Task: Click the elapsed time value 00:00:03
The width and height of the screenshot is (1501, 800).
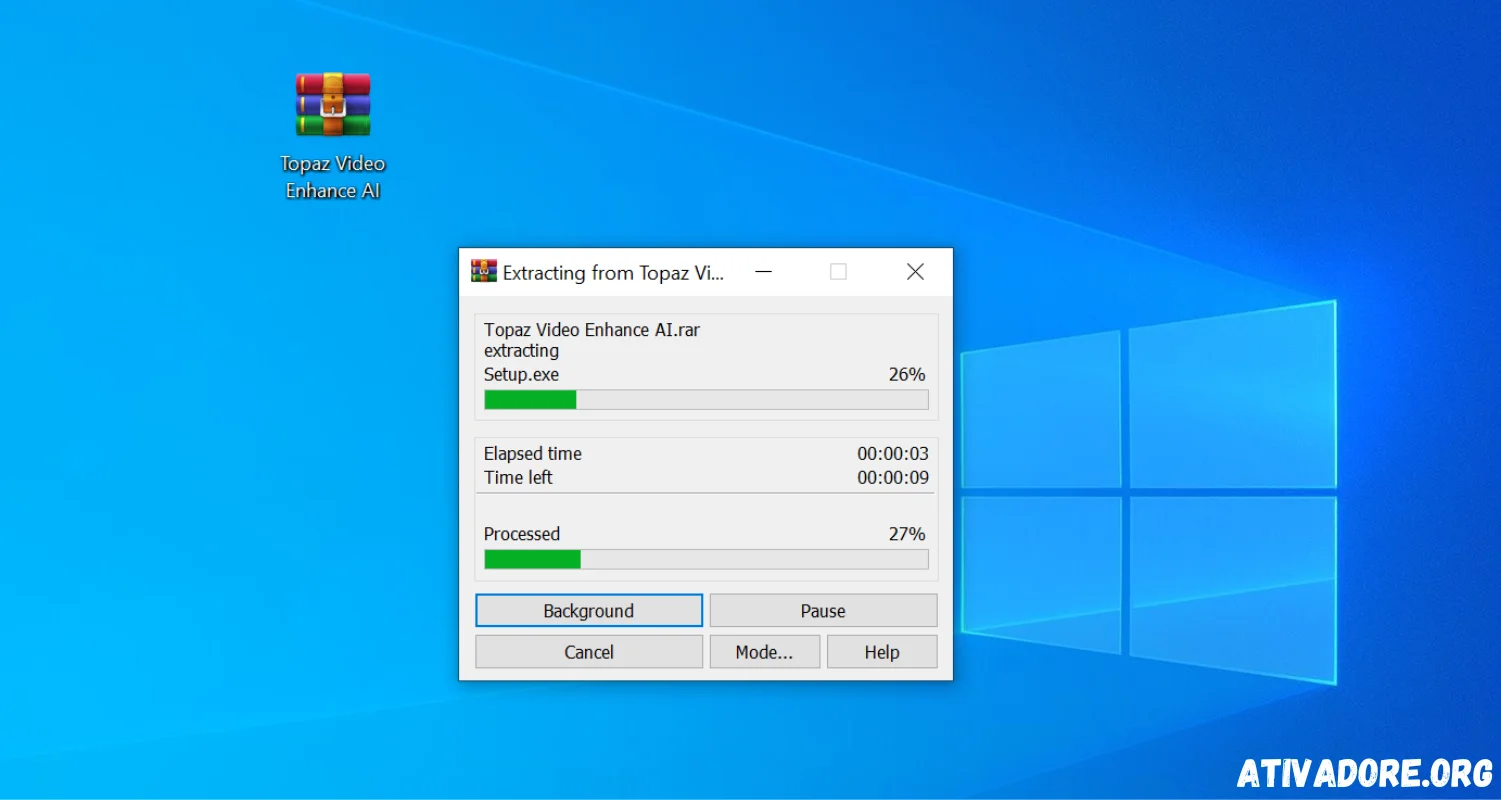Action: (893, 454)
